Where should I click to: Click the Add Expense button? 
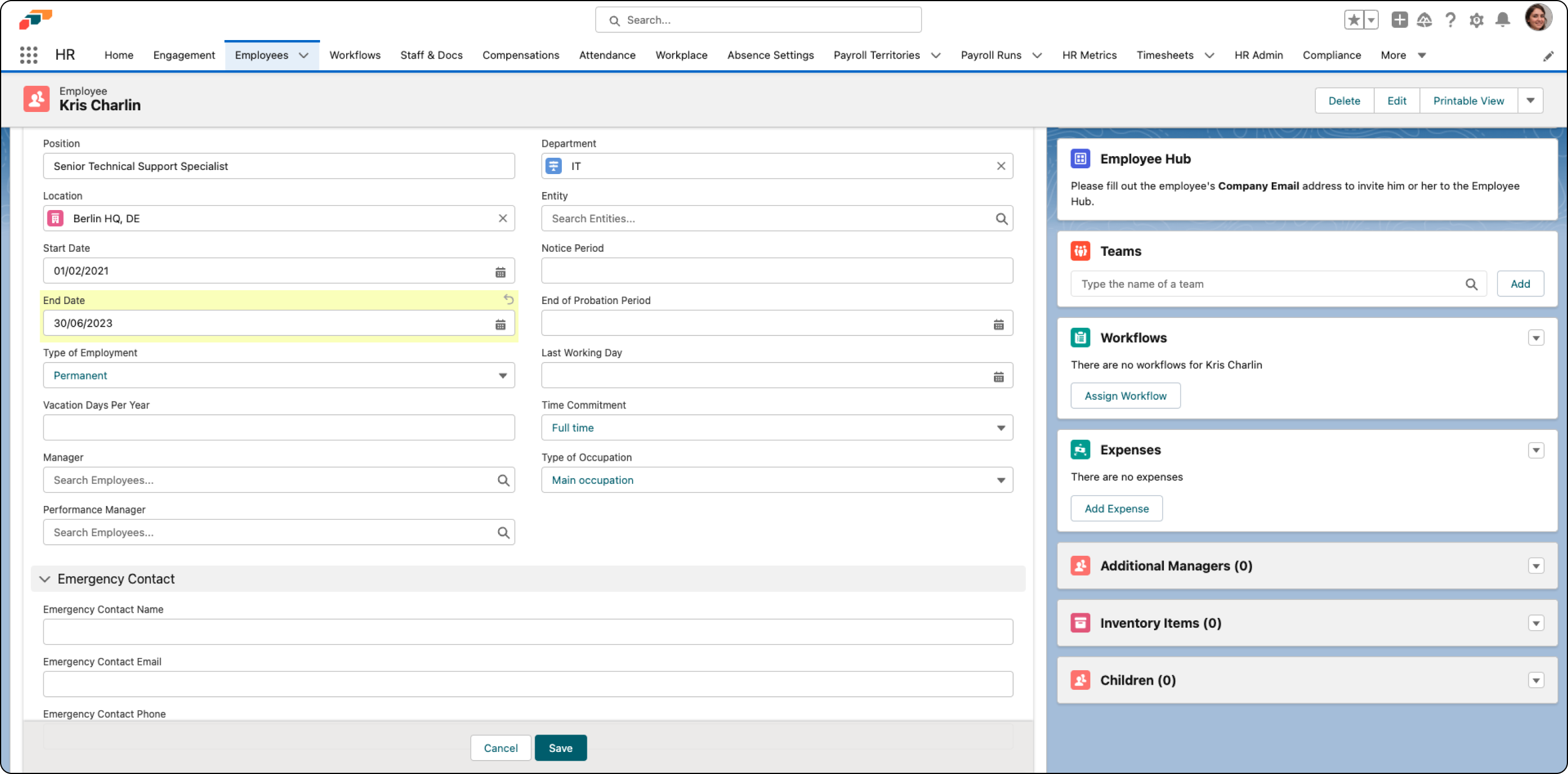[1116, 508]
